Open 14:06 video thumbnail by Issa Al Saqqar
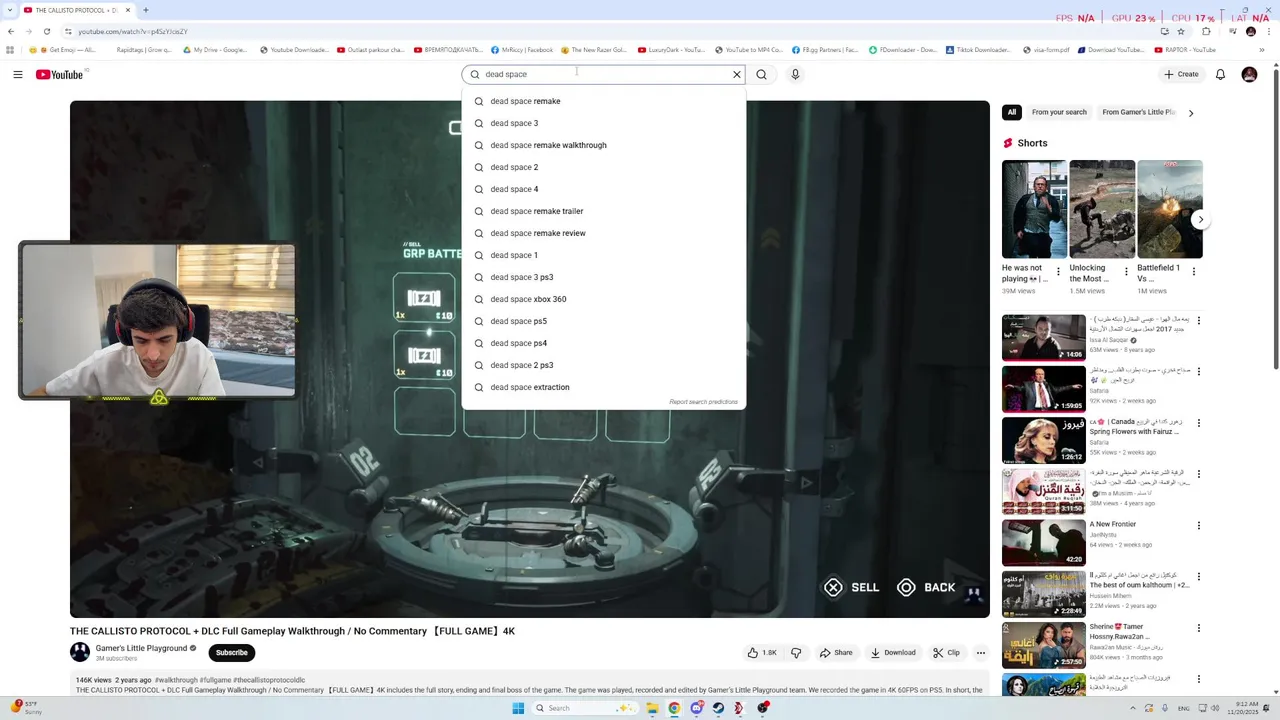The height and width of the screenshot is (720, 1280). tap(1043, 337)
